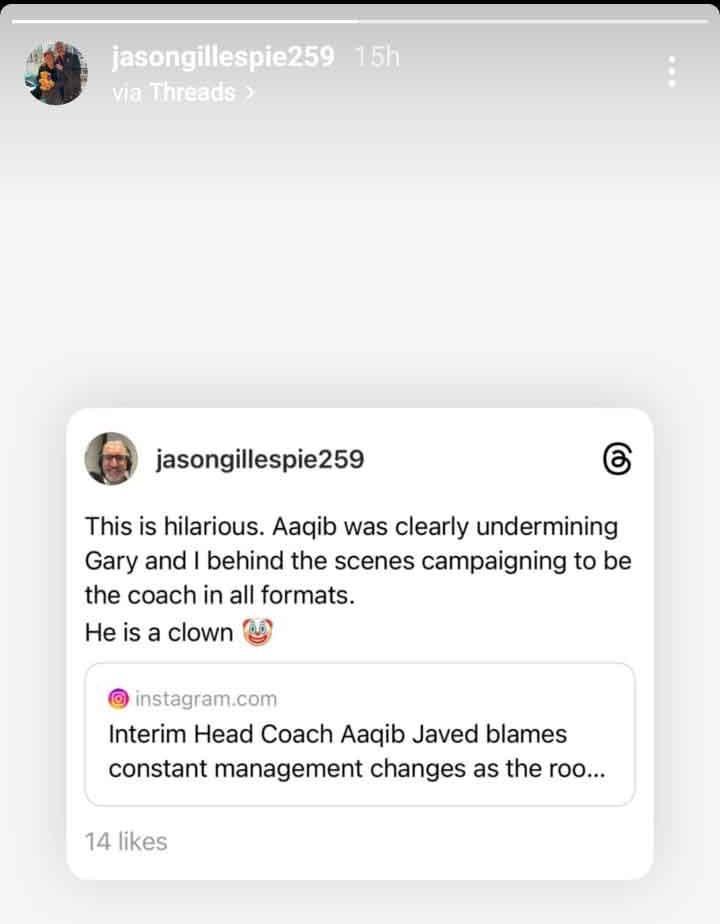Viewport: 720px width, 924px height.
Task: Seek using the story progress bar
Action: coord(359,21)
